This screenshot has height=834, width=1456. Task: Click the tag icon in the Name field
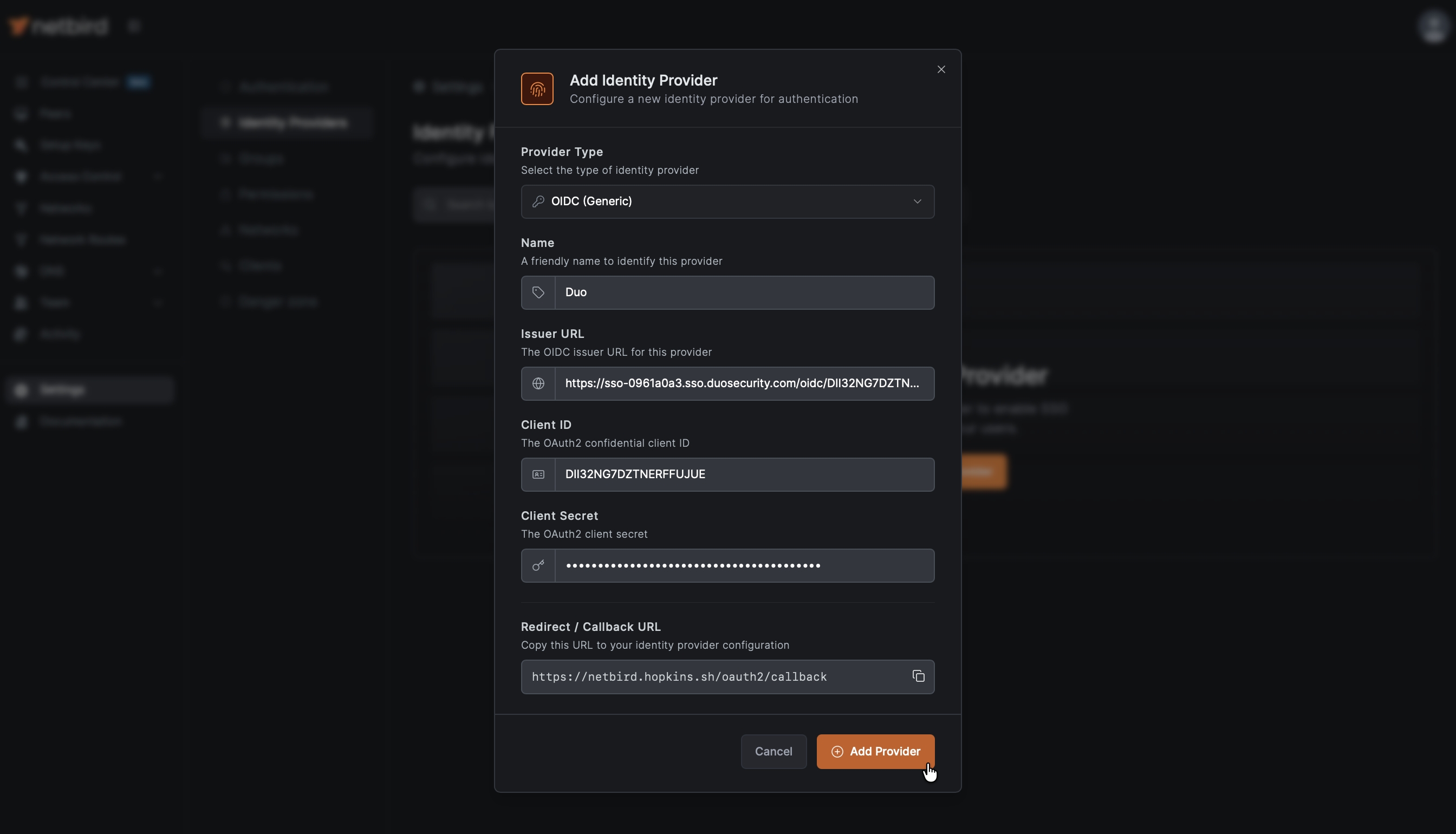(538, 292)
